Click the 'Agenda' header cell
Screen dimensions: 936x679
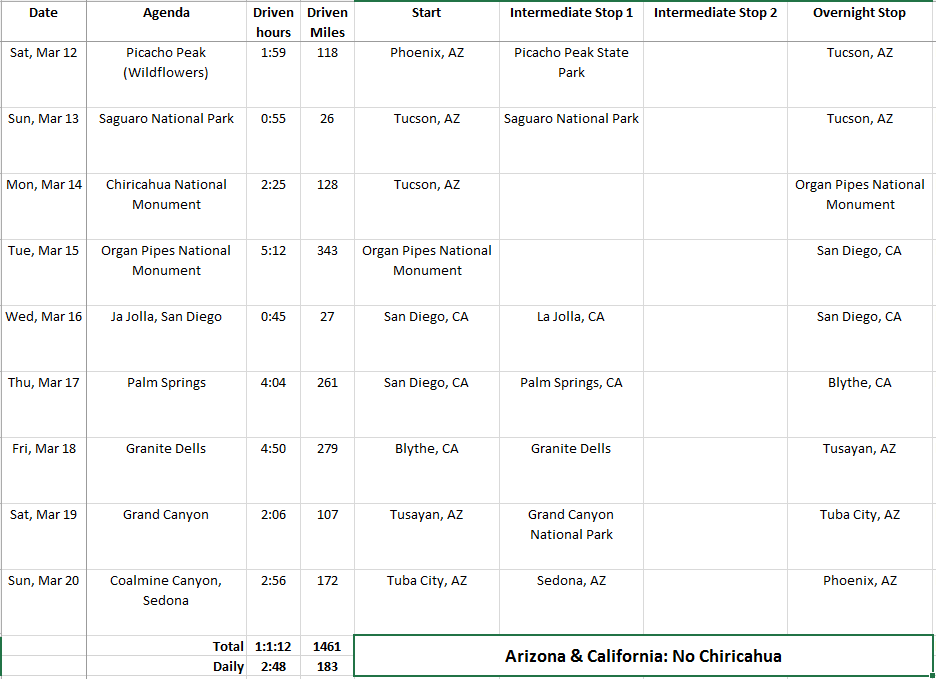tap(166, 14)
